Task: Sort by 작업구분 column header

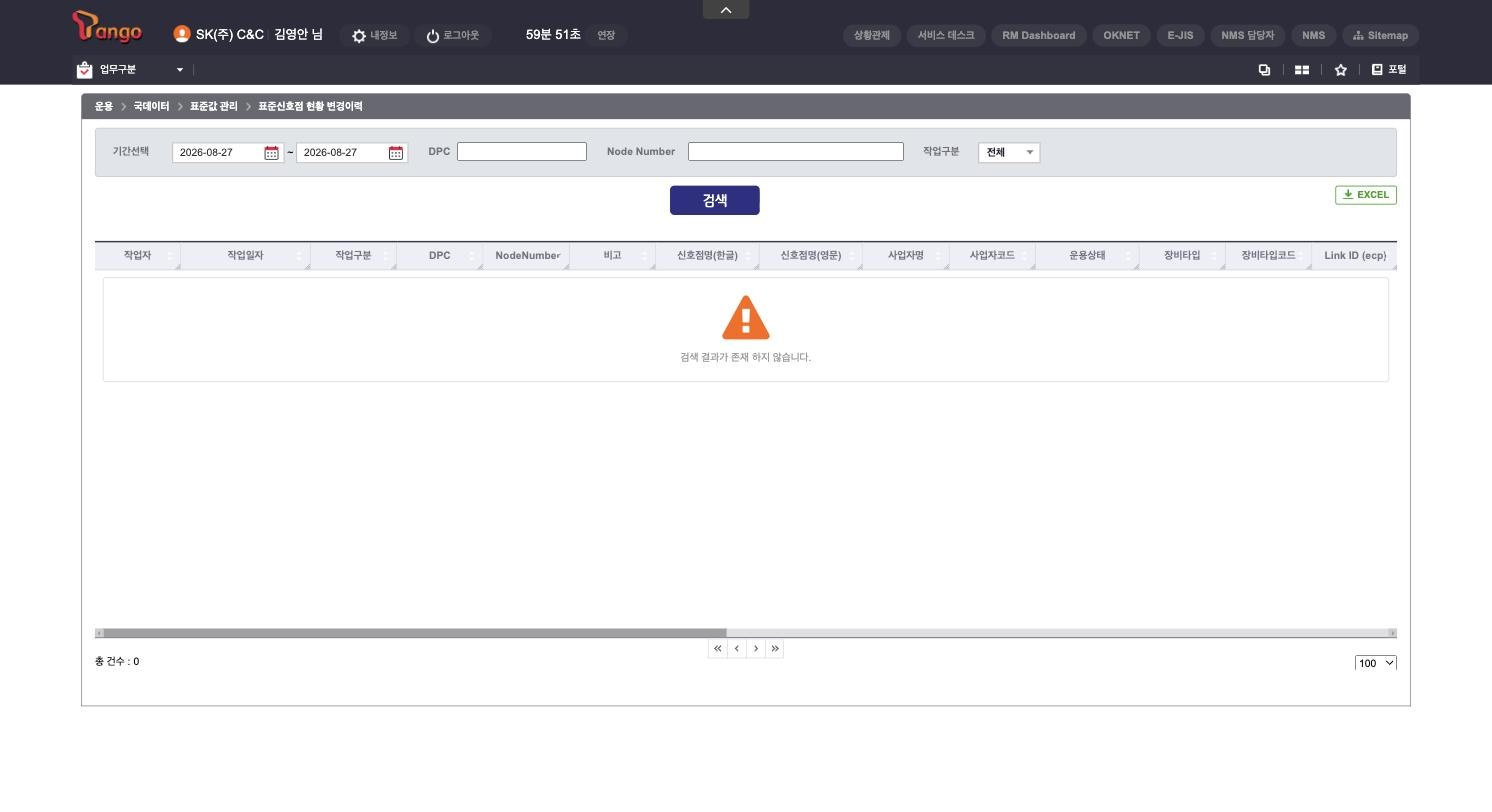Action: pyautogui.click(x=353, y=256)
